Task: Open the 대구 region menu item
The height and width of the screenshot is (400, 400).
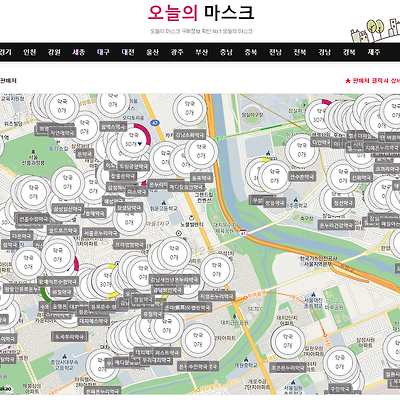Action: pyautogui.click(x=103, y=52)
